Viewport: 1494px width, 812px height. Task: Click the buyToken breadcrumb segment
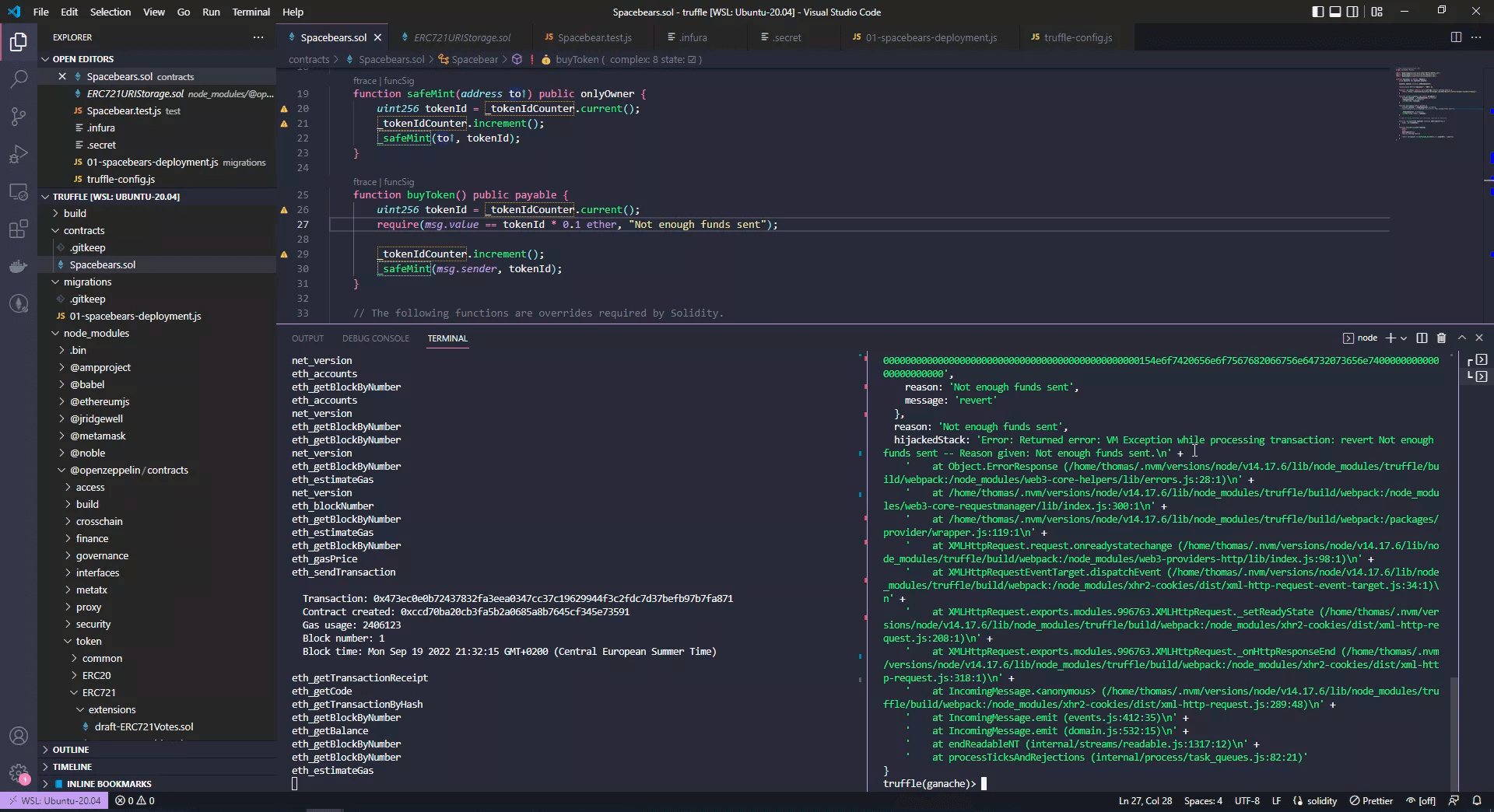coord(577,59)
